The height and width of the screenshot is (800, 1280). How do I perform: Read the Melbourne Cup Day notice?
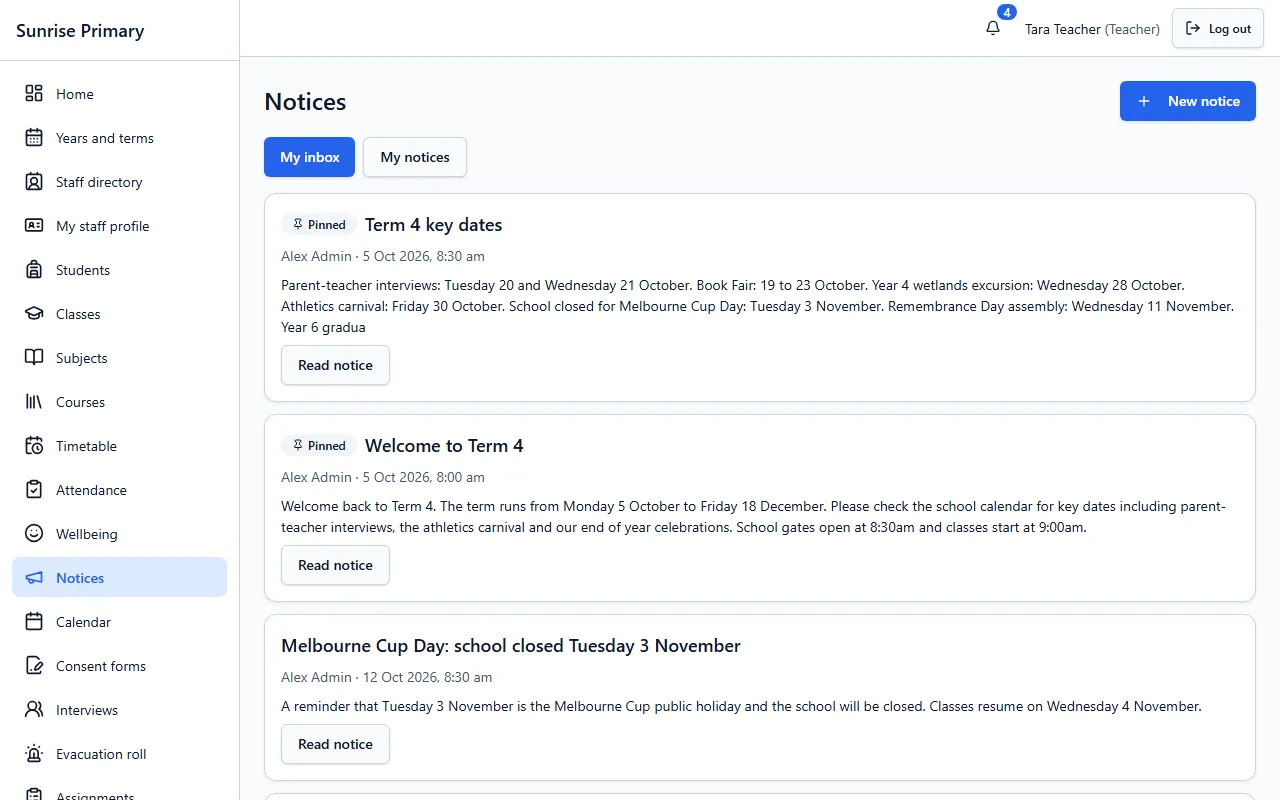(x=335, y=744)
